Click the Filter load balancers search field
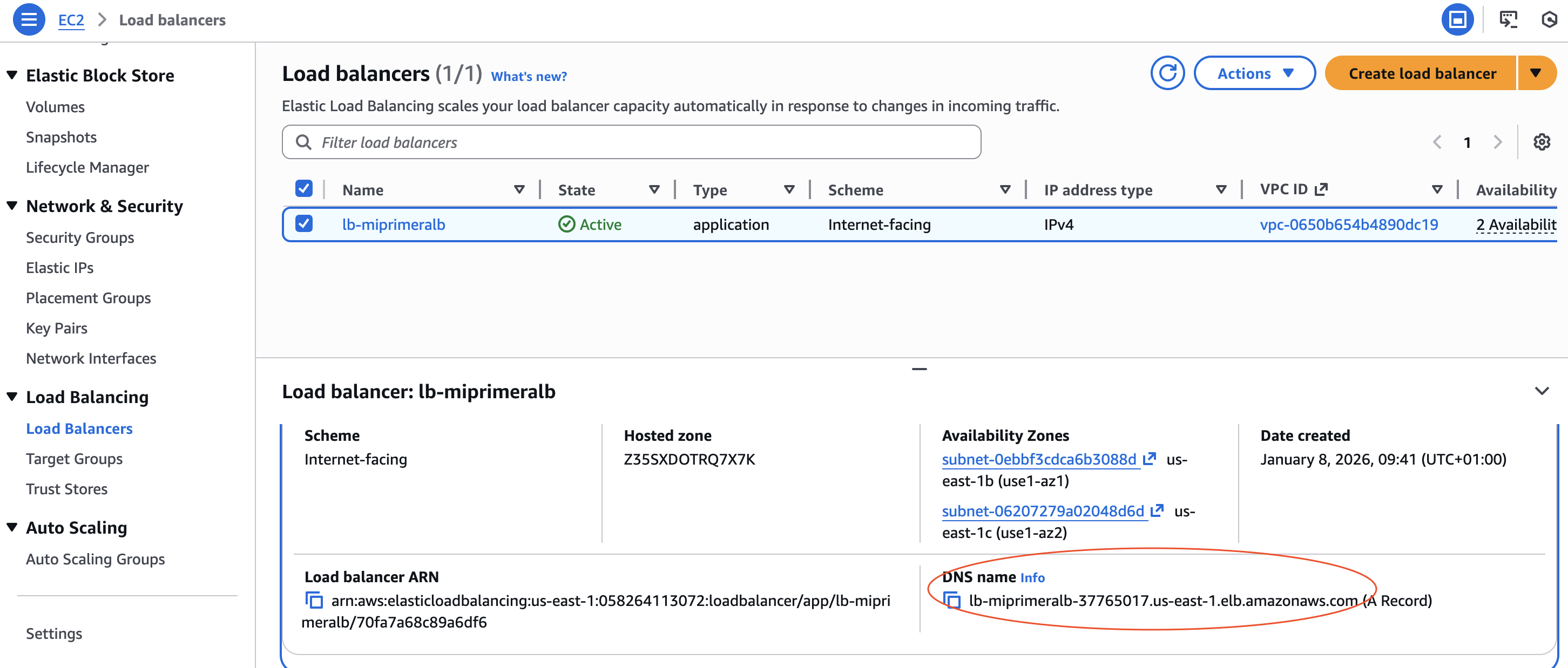The height and width of the screenshot is (668, 1568). tap(631, 142)
